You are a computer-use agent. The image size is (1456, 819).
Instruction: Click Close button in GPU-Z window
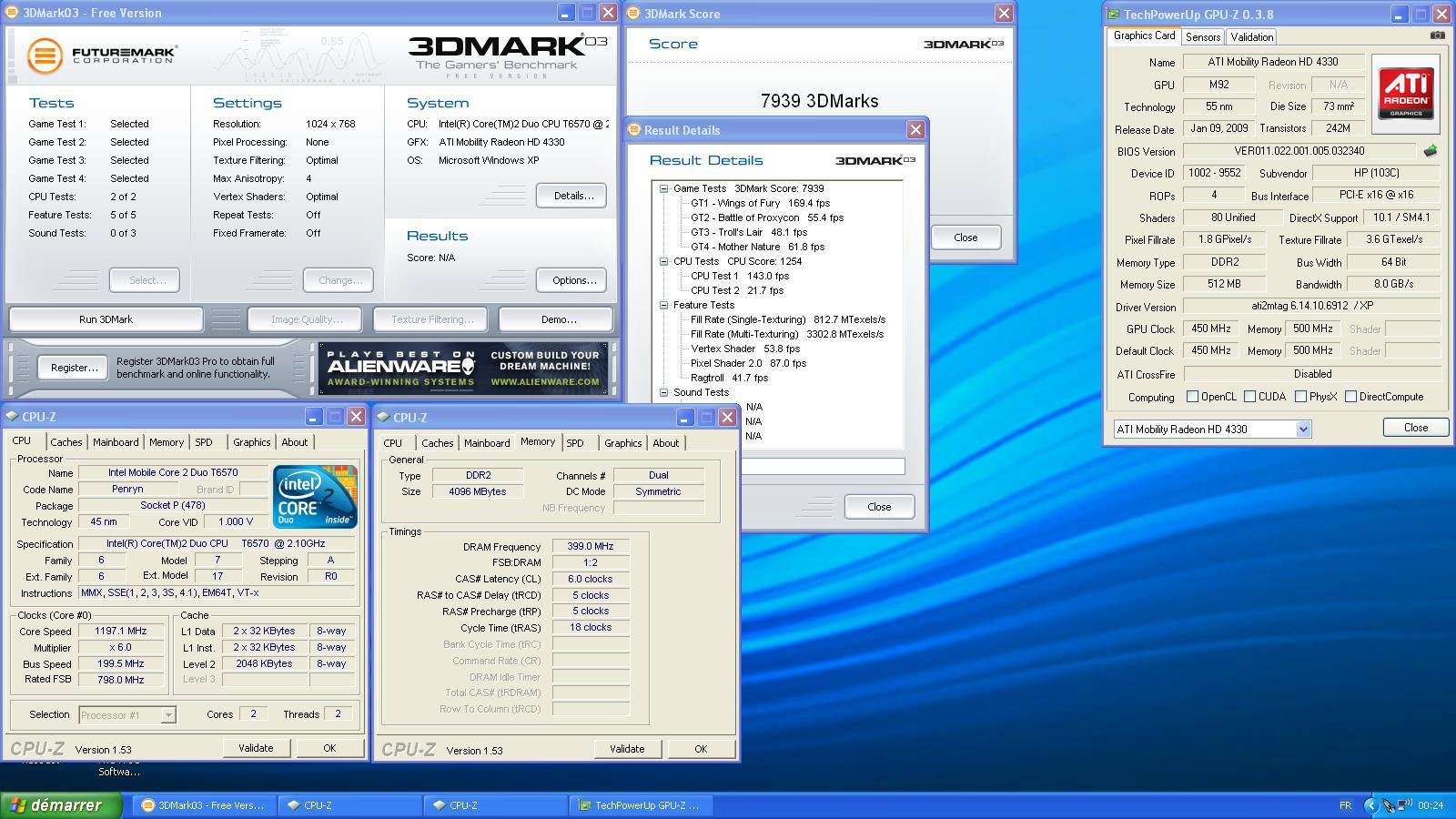pyautogui.click(x=1415, y=428)
